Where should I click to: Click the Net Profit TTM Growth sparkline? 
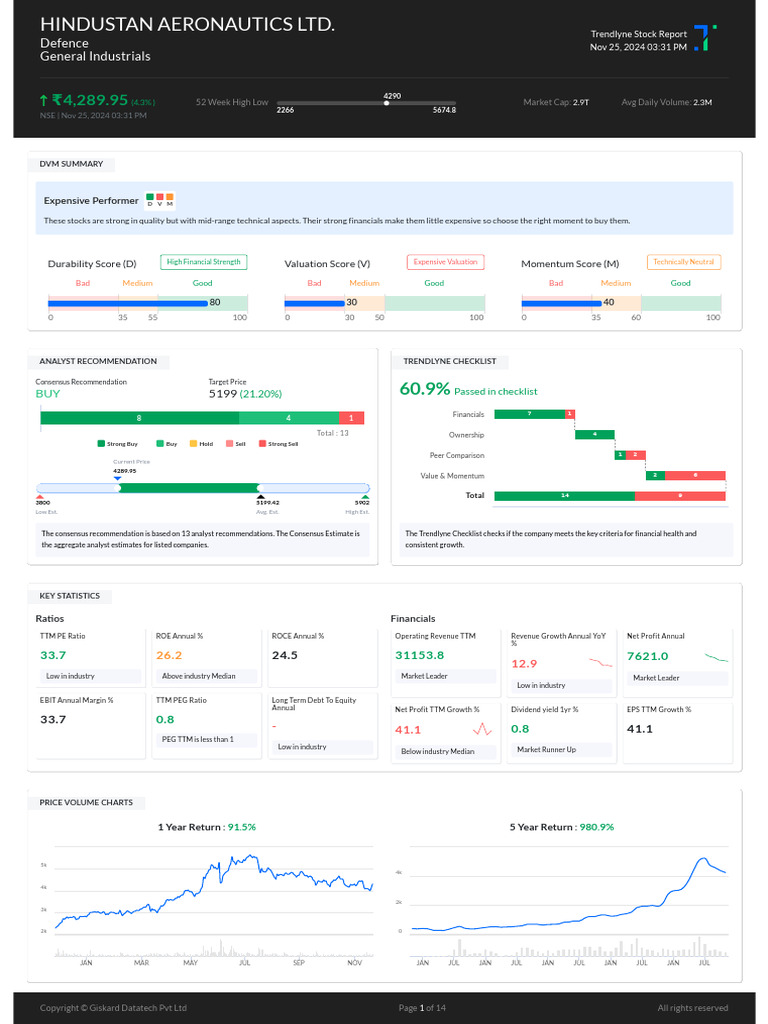click(x=482, y=729)
